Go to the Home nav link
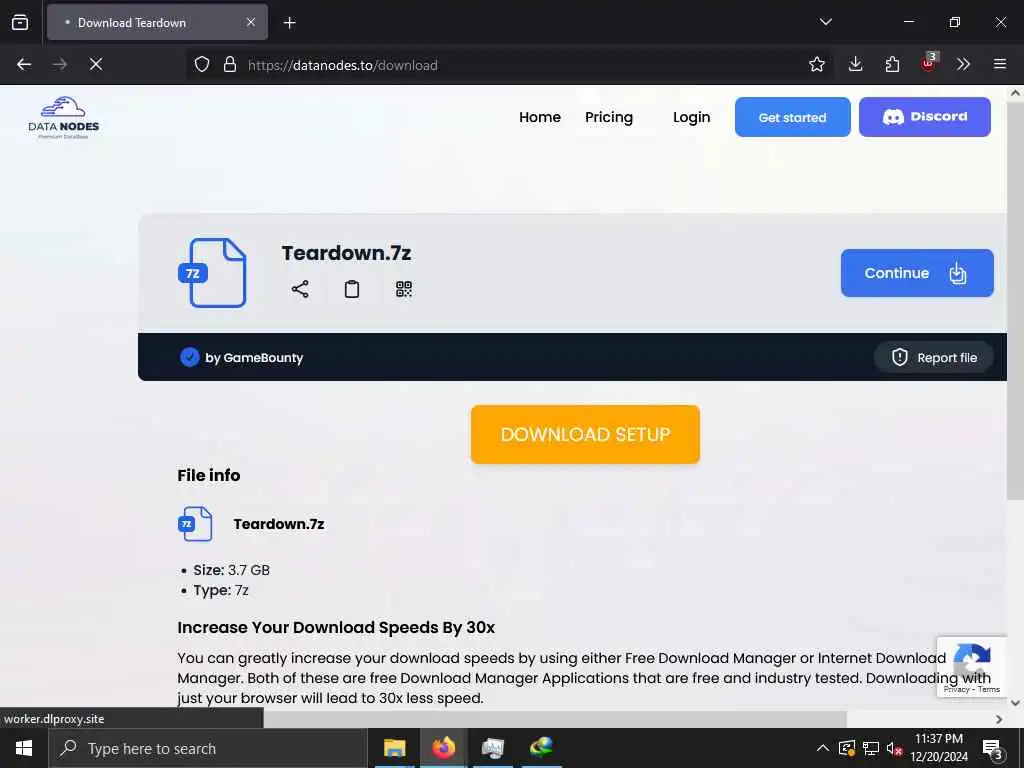1024x768 pixels. (x=539, y=117)
